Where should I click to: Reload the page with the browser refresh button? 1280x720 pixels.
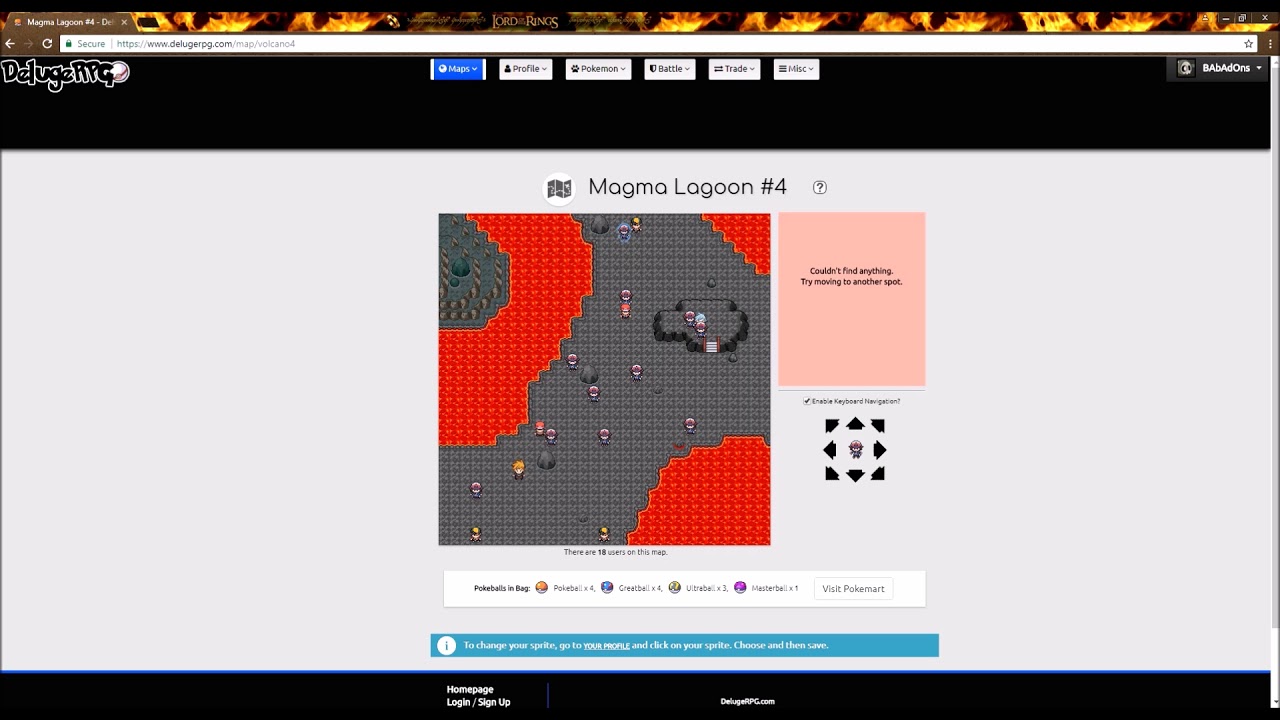[47, 44]
